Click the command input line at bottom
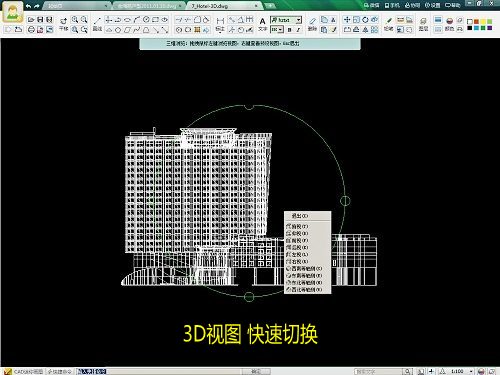500x375 pixels. [158, 371]
